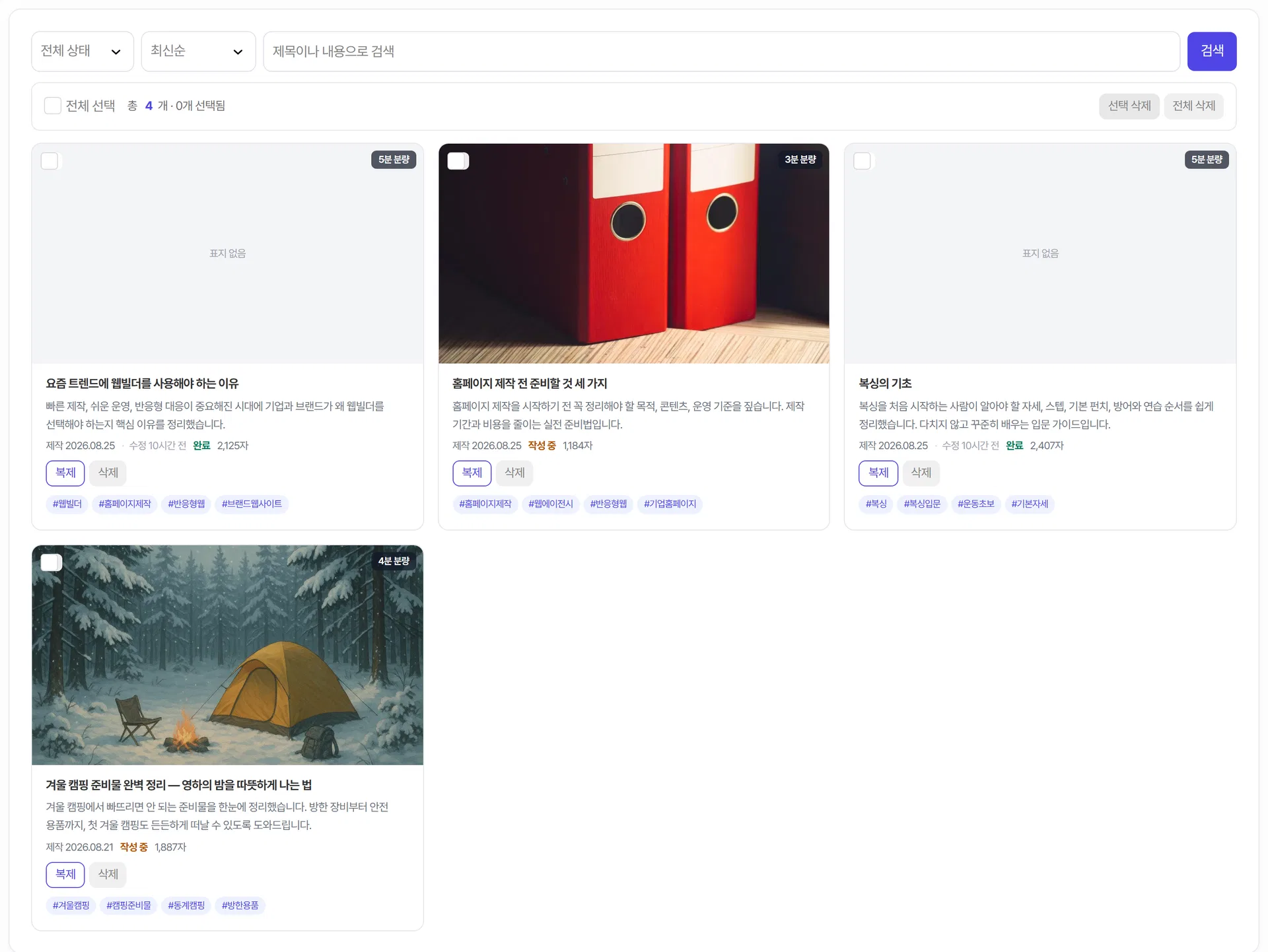The height and width of the screenshot is (952, 1268).
Task: Click the #동계캠핑 tag
Action: tap(186, 905)
